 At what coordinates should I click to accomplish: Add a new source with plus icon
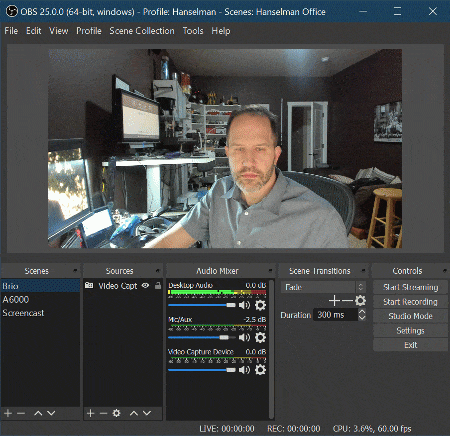pyautogui.click(x=90, y=413)
